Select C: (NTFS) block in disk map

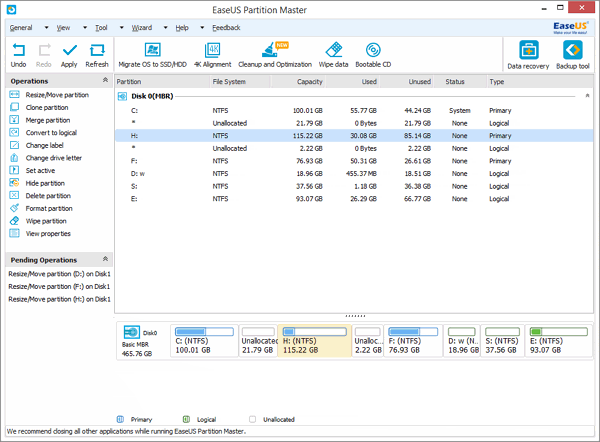(x=204, y=341)
